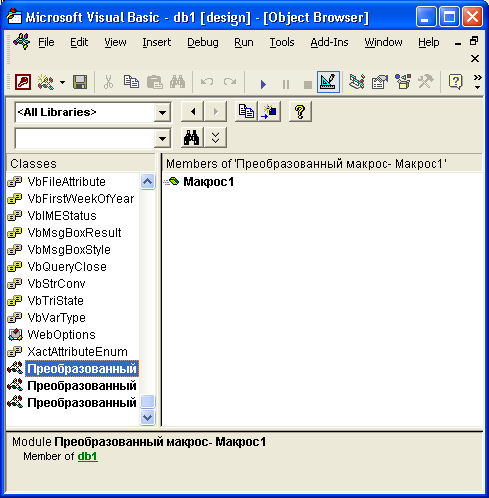
Task: Follow the db1 link in details pane
Action: pos(88,456)
